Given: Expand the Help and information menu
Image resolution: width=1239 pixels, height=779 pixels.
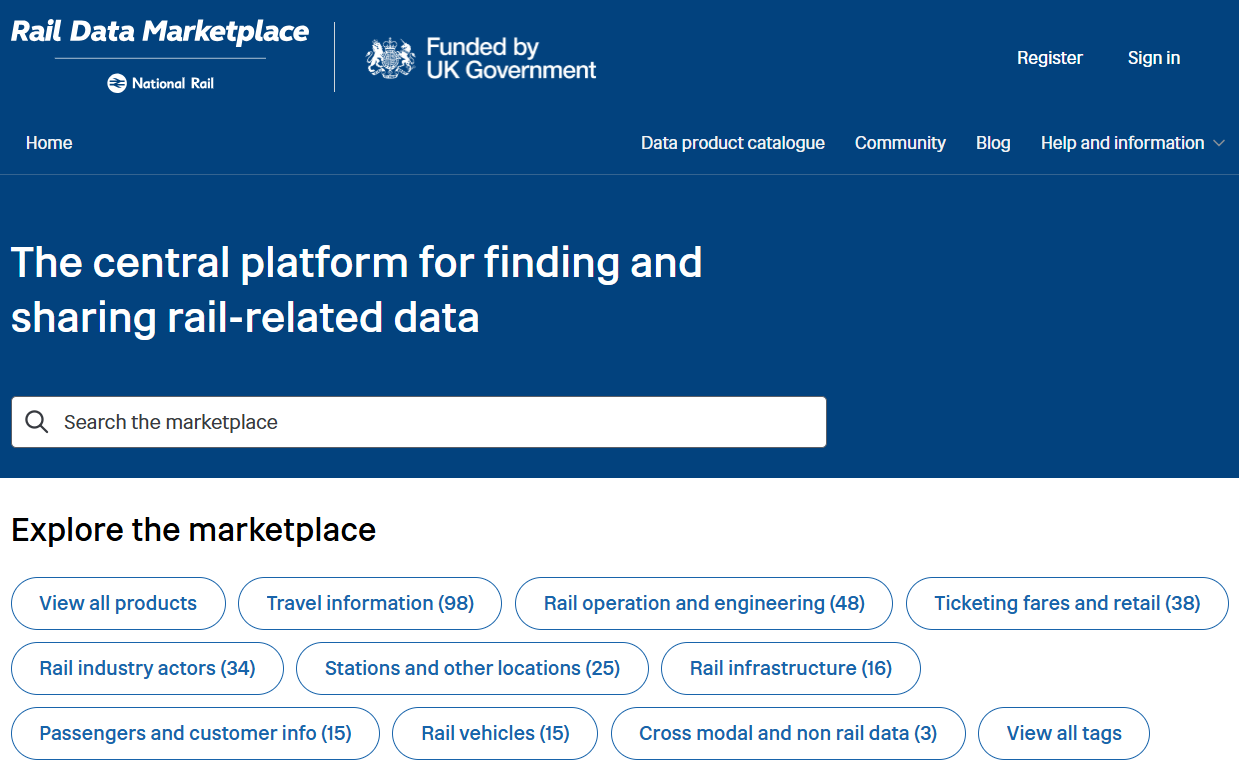Looking at the screenshot, I should pyautogui.click(x=1122, y=143).
